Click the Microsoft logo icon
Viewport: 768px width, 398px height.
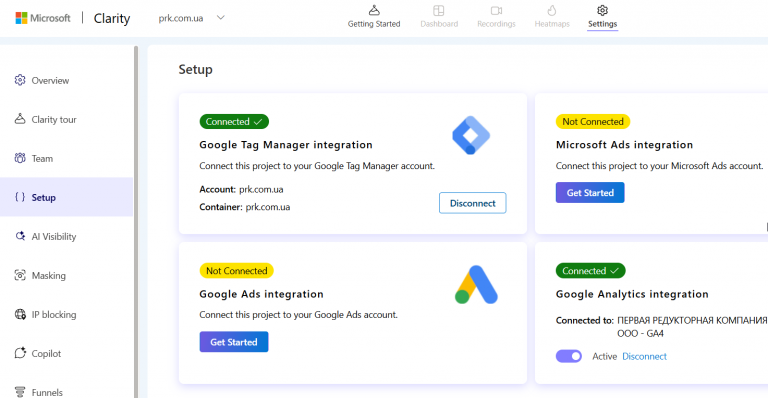pyautogui.click(x=22, y=18)
